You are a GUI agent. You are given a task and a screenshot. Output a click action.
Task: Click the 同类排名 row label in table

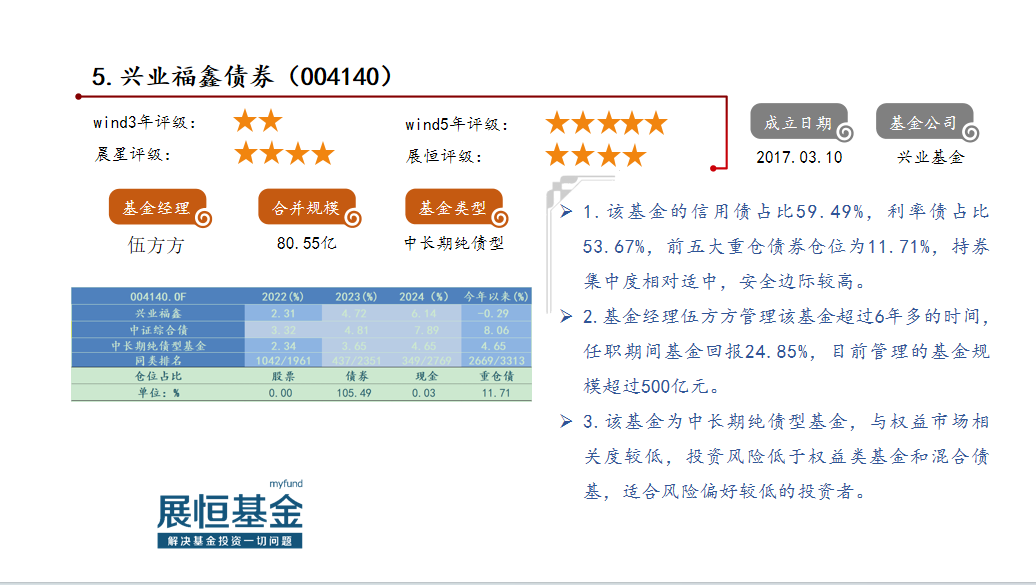click(157, 361)
